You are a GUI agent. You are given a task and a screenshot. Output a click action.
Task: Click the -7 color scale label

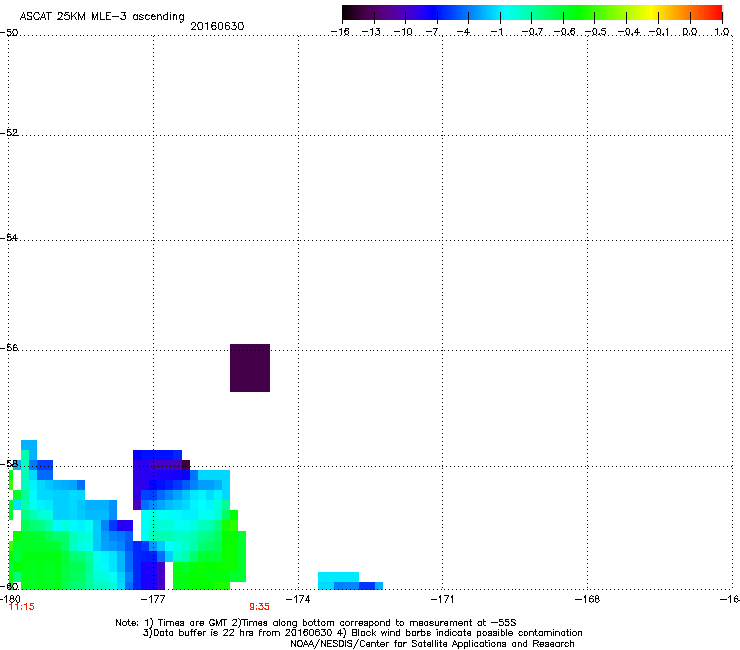[433, 32]
